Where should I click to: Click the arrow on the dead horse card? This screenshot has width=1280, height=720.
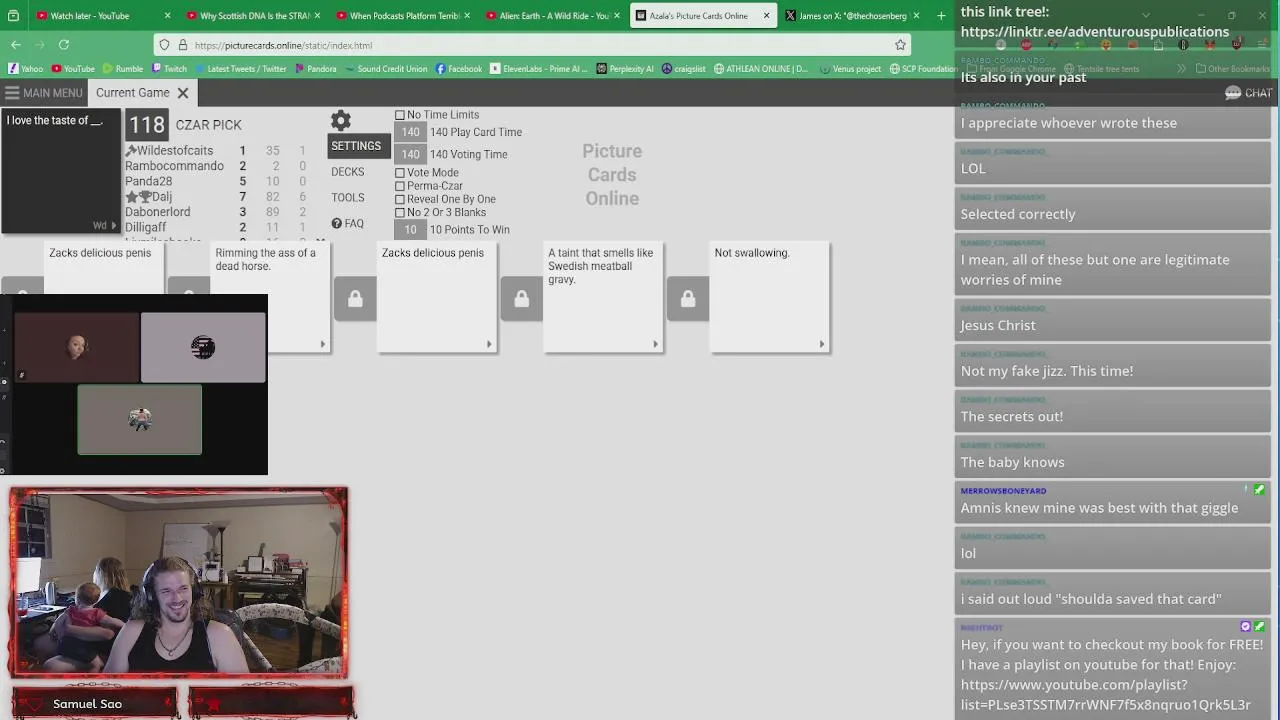(x=322, y=344)
